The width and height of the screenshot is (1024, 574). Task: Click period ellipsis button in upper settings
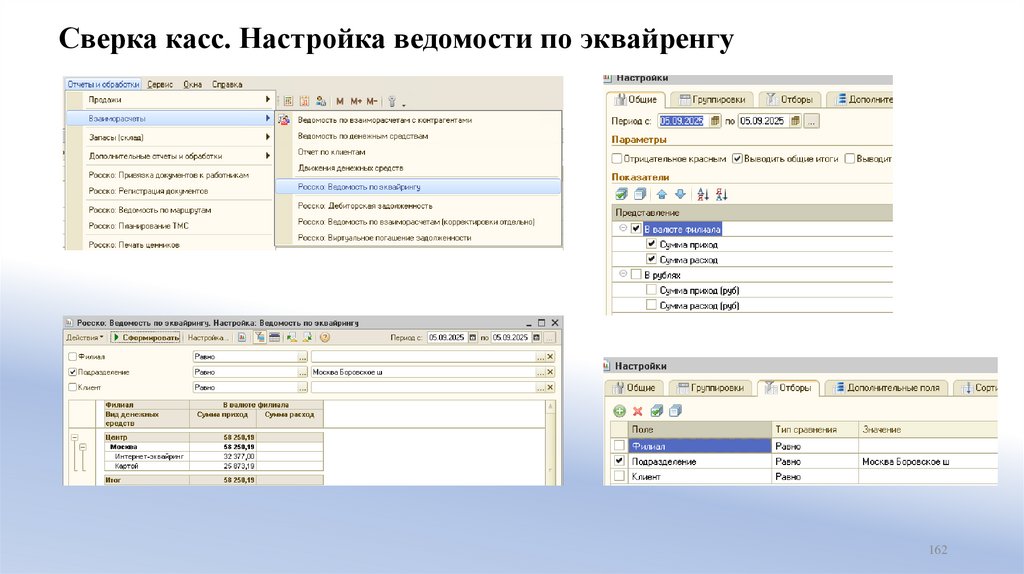click(x=811, y=121)
